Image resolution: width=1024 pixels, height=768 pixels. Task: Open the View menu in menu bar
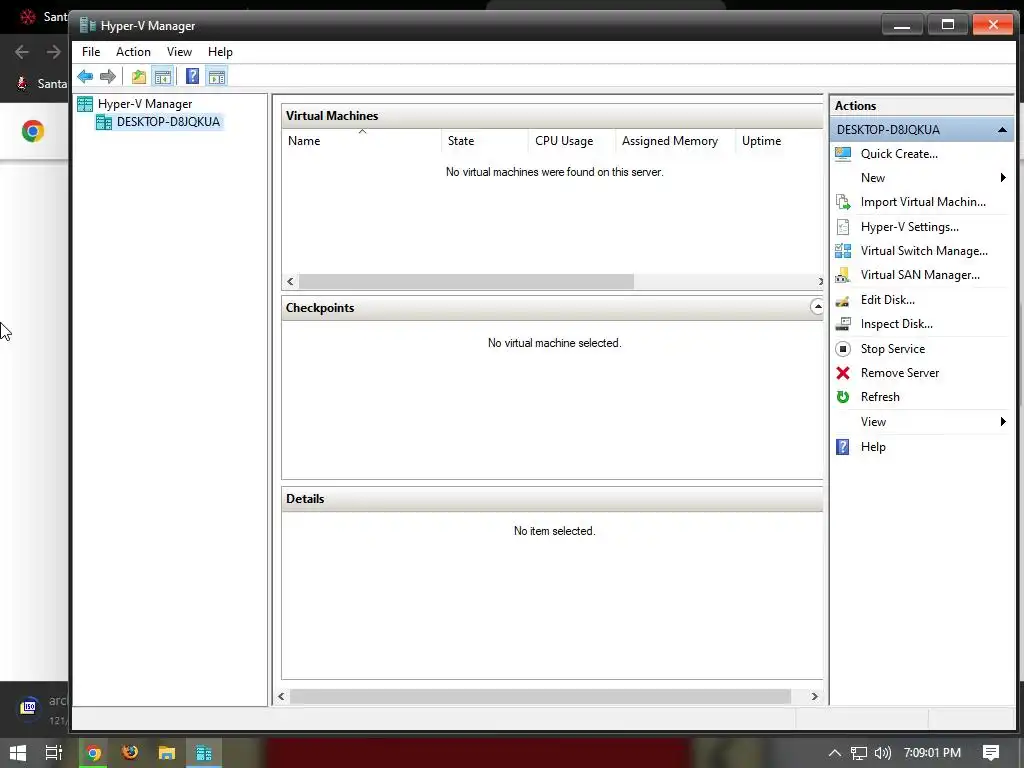pyautogui.click(x=179, y=52)
